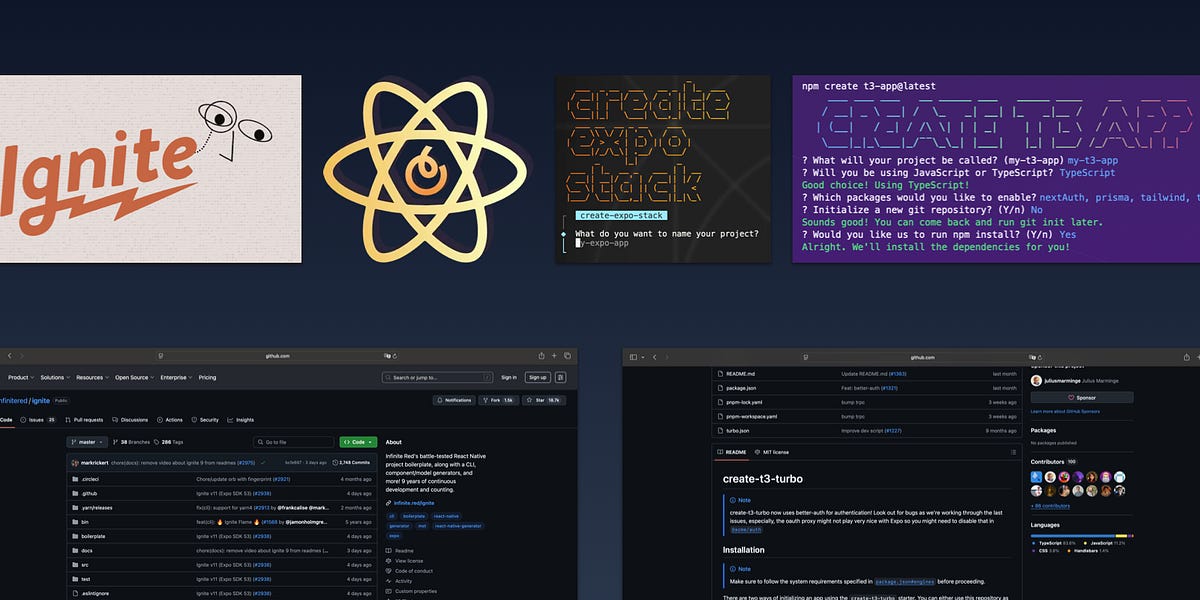Fork the infinitered/ignite repository

coord(496,400)
